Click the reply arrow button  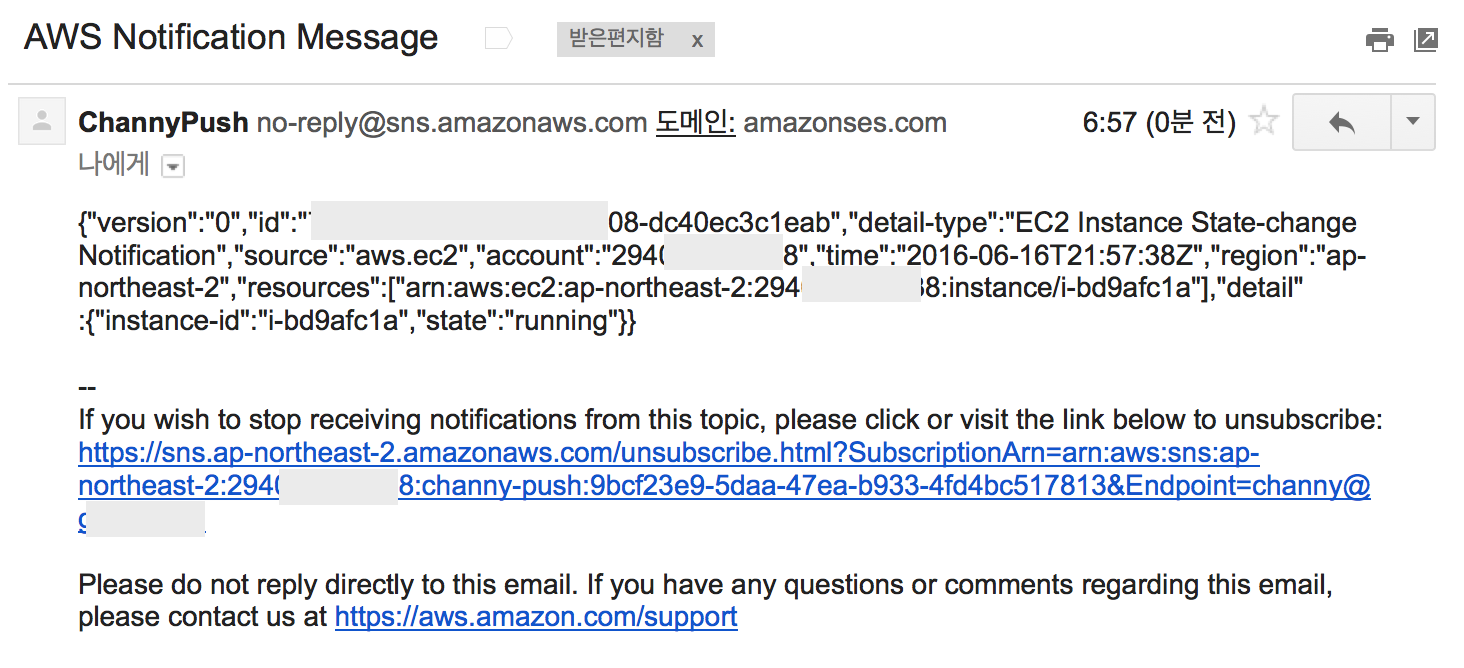[1341, 122]
